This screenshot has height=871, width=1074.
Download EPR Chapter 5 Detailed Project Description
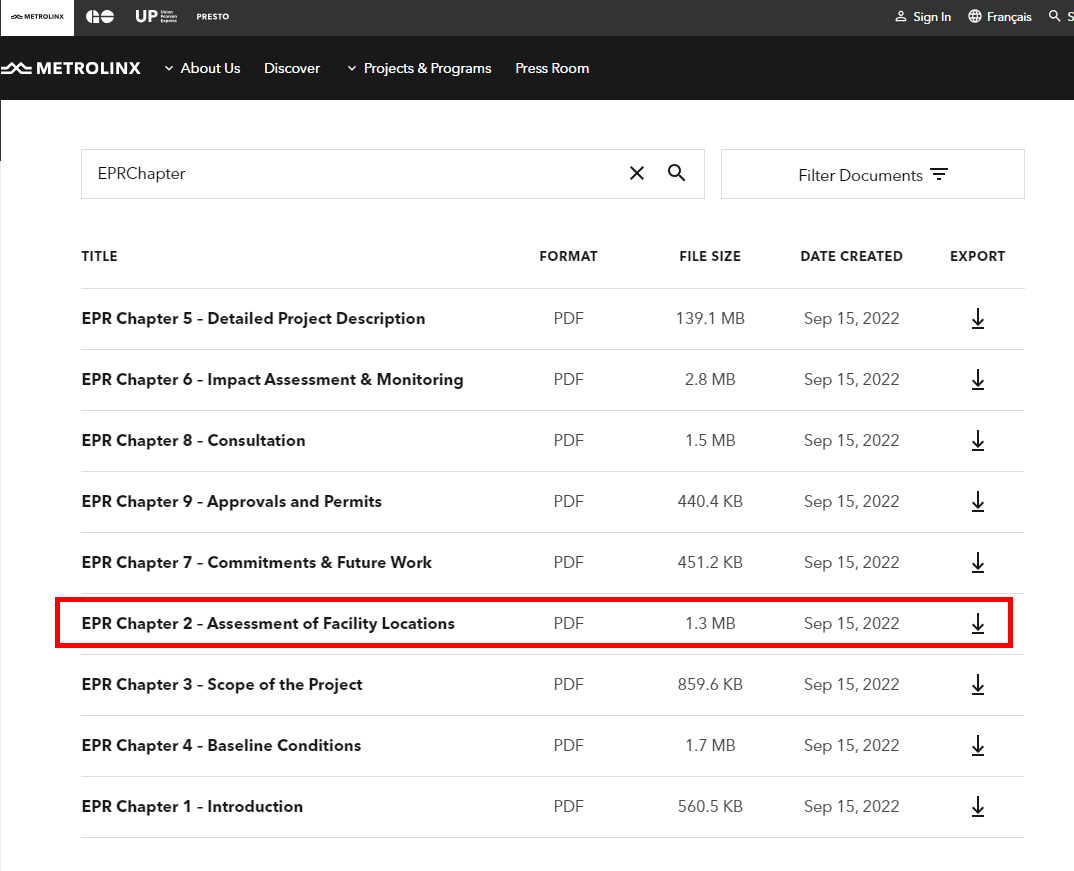click(x=977, y=319)
